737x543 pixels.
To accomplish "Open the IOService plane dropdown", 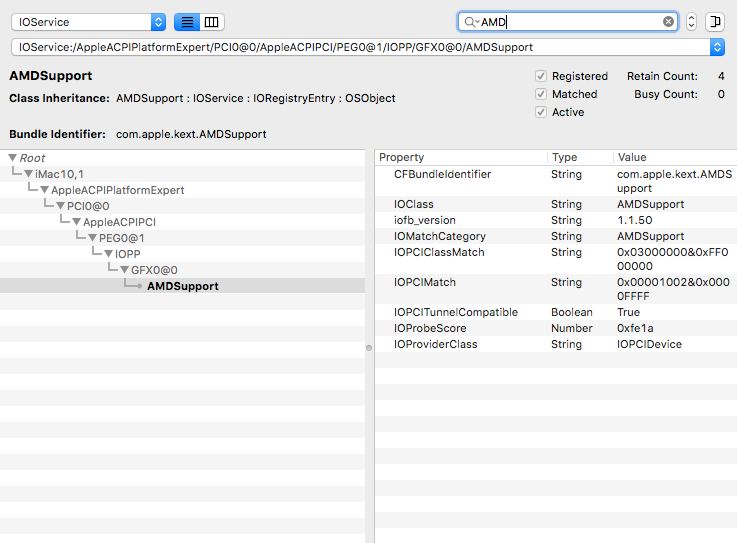I will [x=89, y=22].
